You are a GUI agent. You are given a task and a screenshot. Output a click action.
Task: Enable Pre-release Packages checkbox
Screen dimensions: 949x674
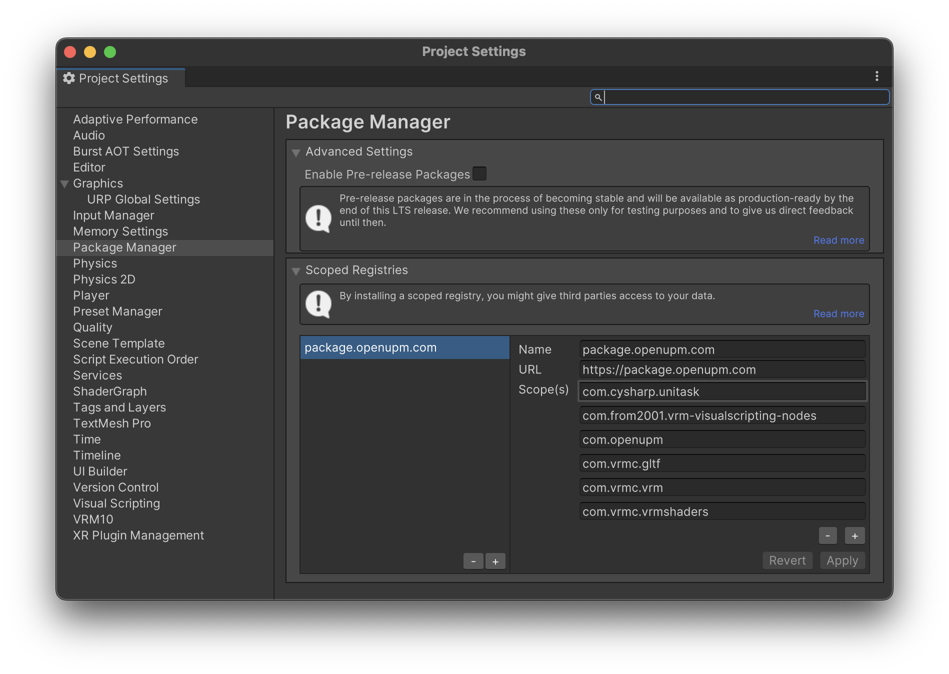[479, 174]
